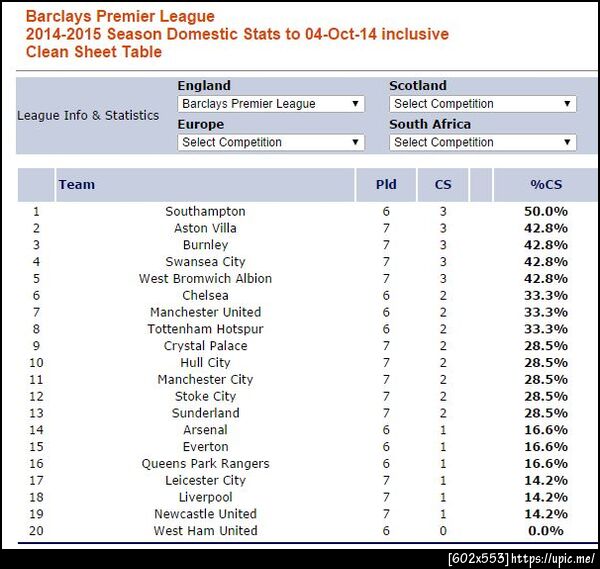Click the Barclays Premier League page title
The image size is (600, 569).
[120, 16]
